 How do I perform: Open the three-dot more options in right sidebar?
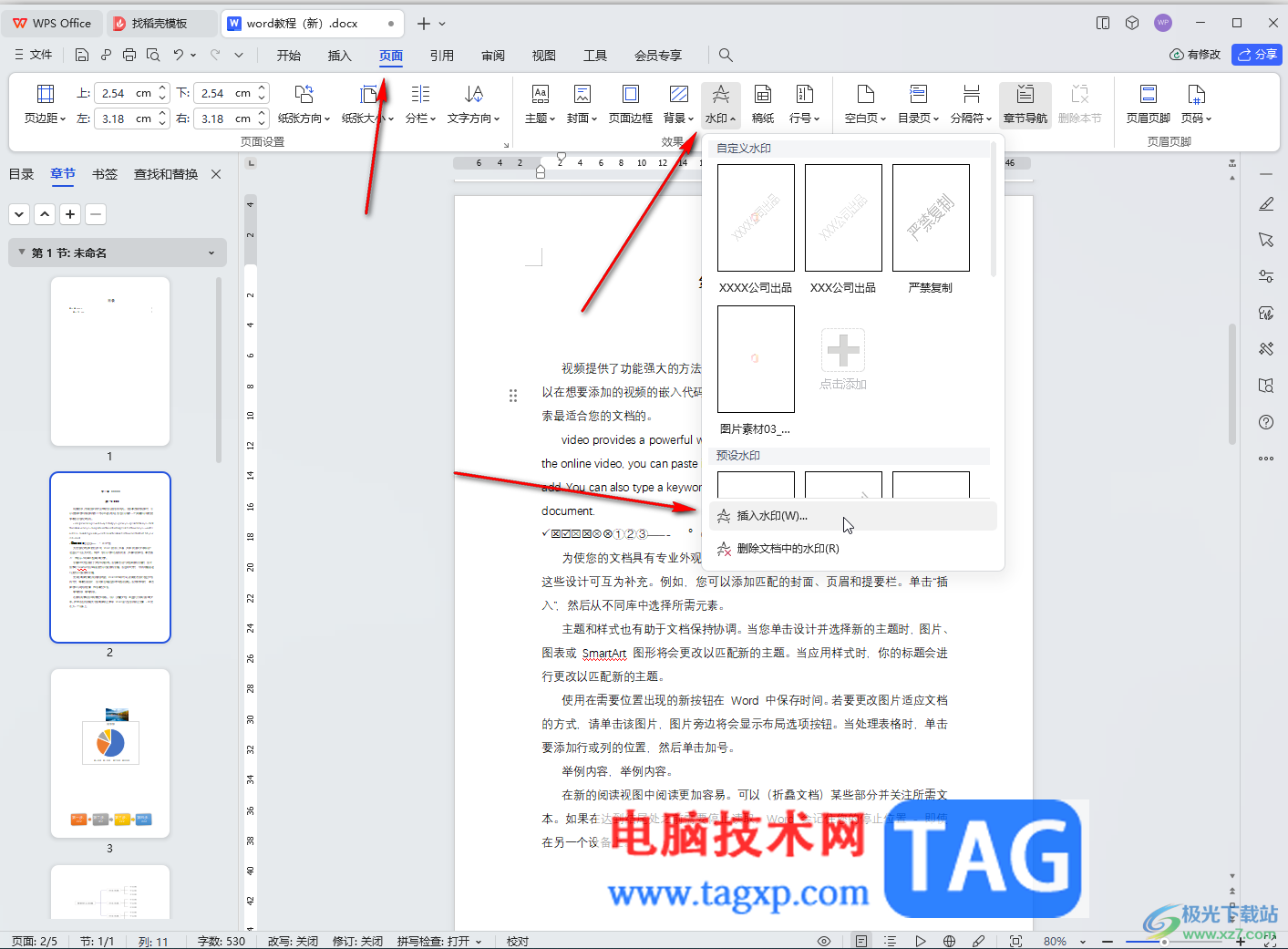[x=1266, y=459]
